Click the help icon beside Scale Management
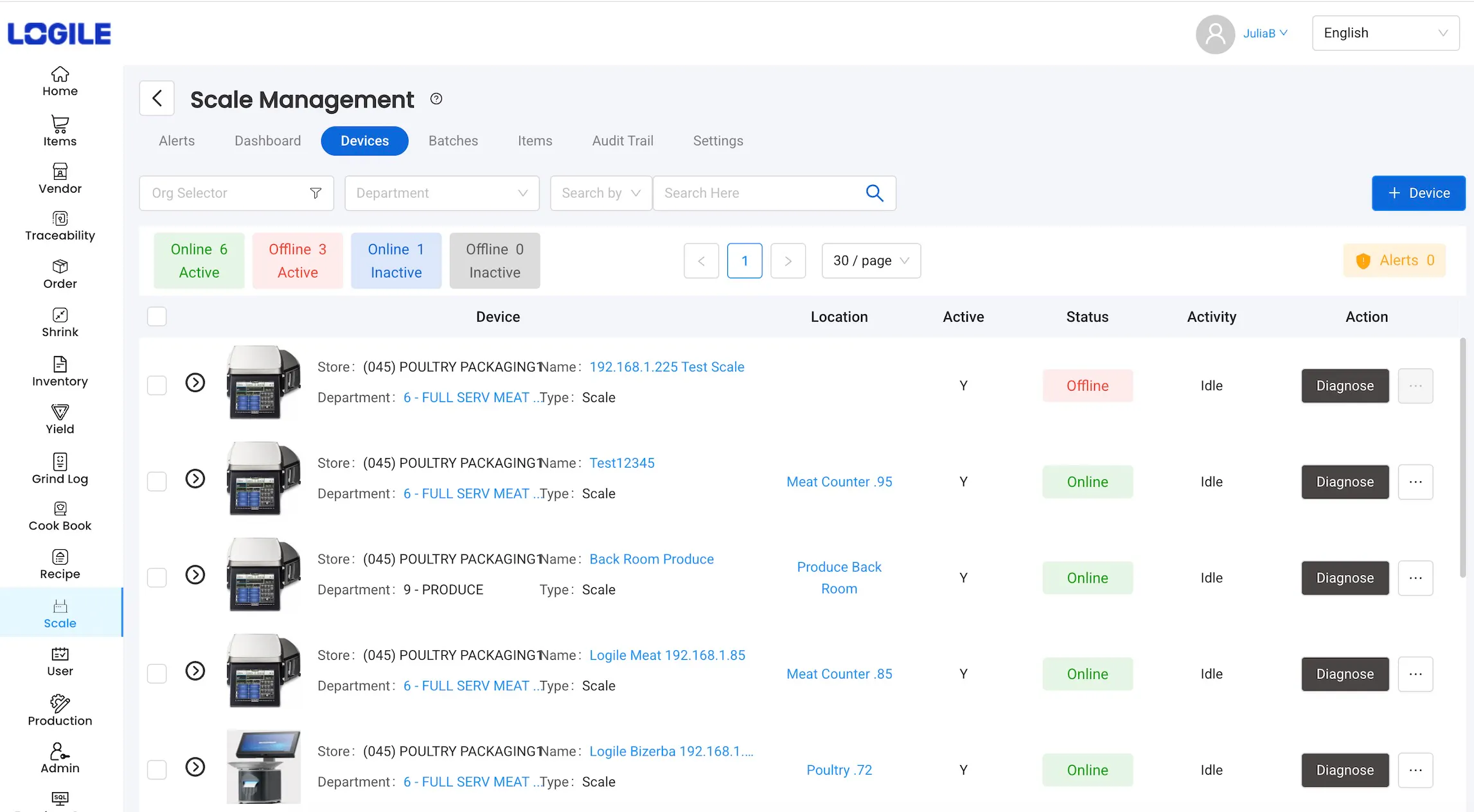Image resolution: width=1474 pixels, height=812 pixels. pyautogui.click(x=436, y=99)
